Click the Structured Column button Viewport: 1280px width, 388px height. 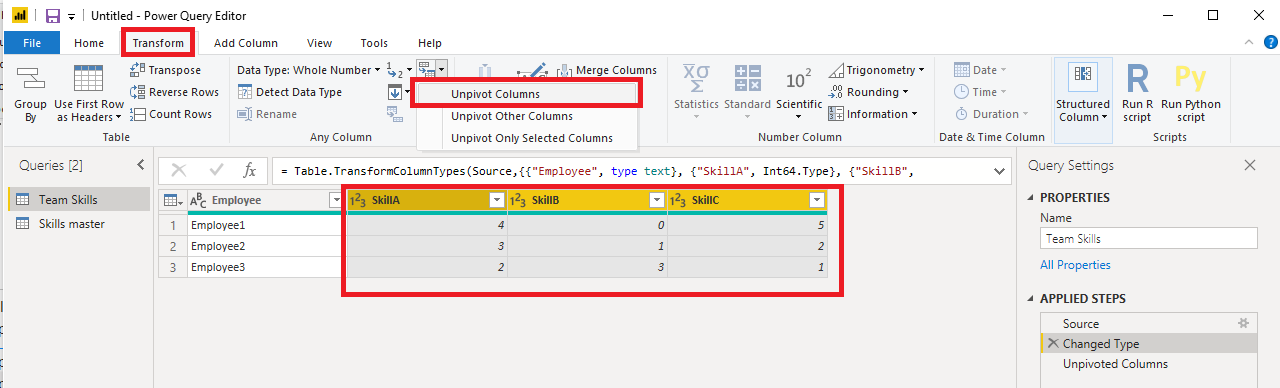1083,93
